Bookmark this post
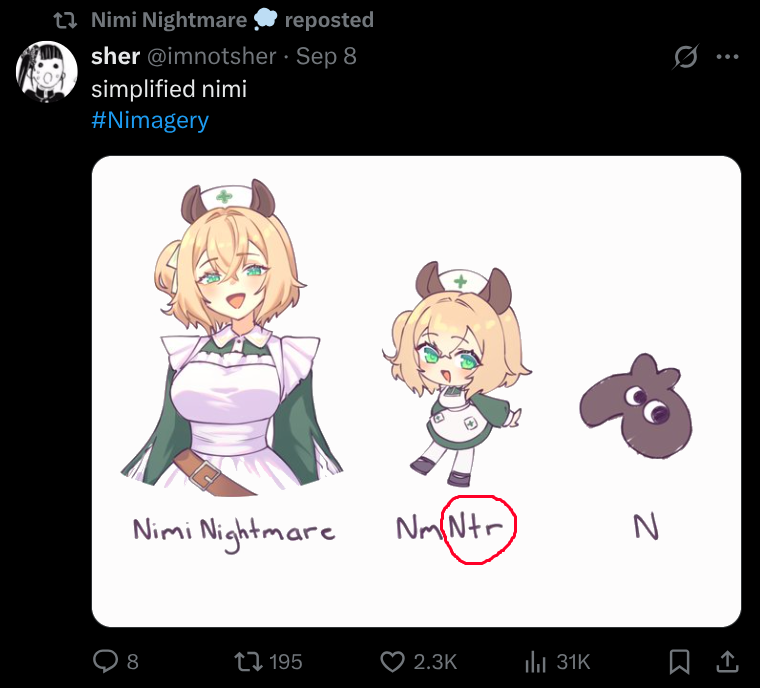Image resolution: width=760 pixels, height=688 pixels. tap(679, 661)
